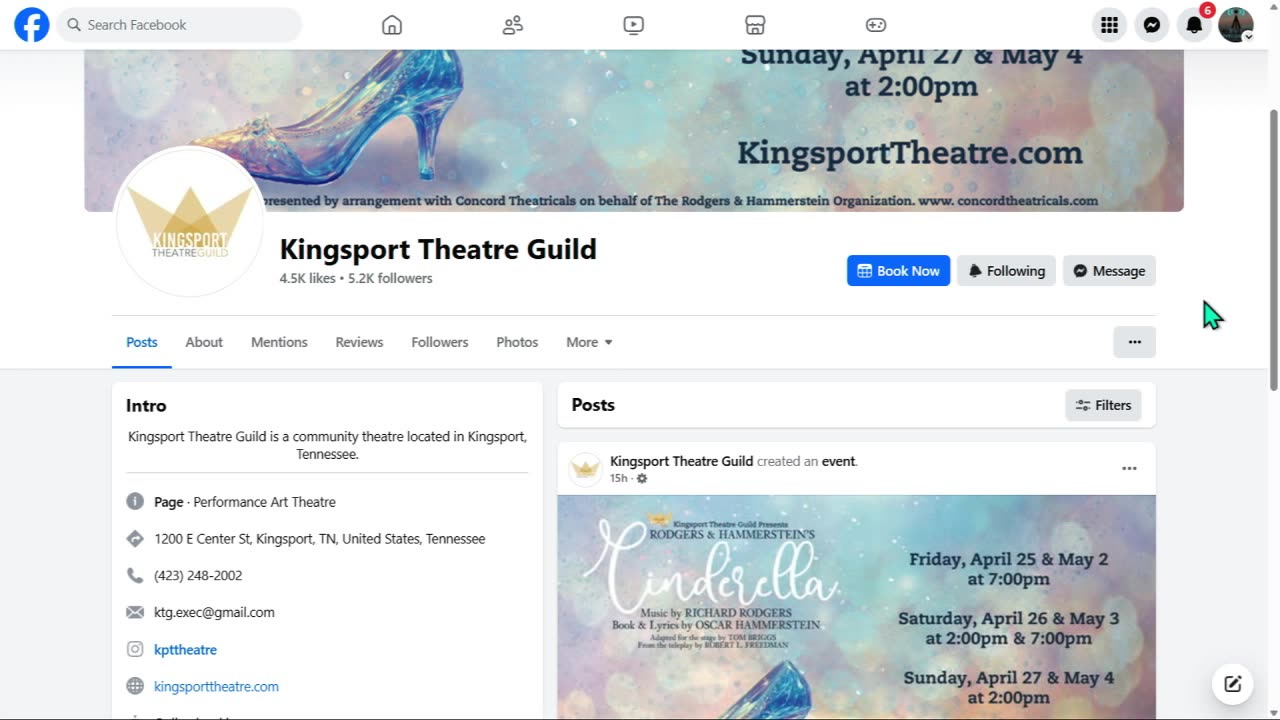1280x720 pixels.
Task: Click the phone icon in Intro
Action: (x=135, y=575)
